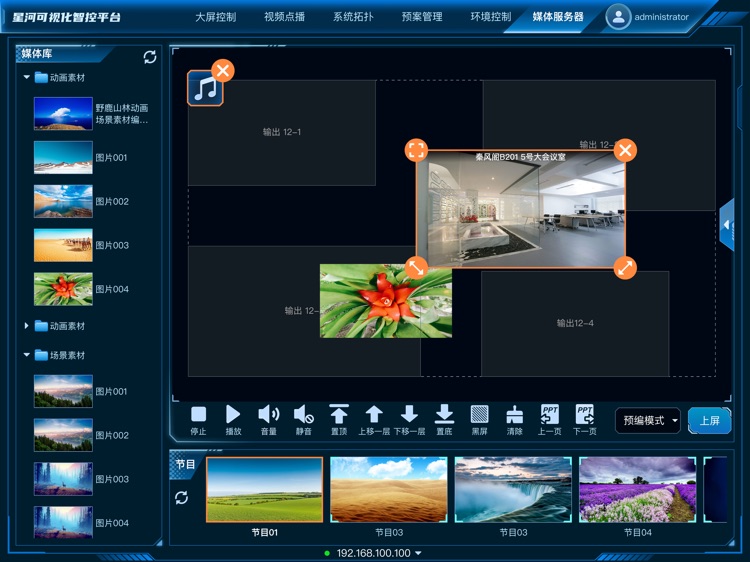This screenshot has width=750, height=562.
Task: Click PPT 上一页 previous page icon
Action: [x=550, y=415]
